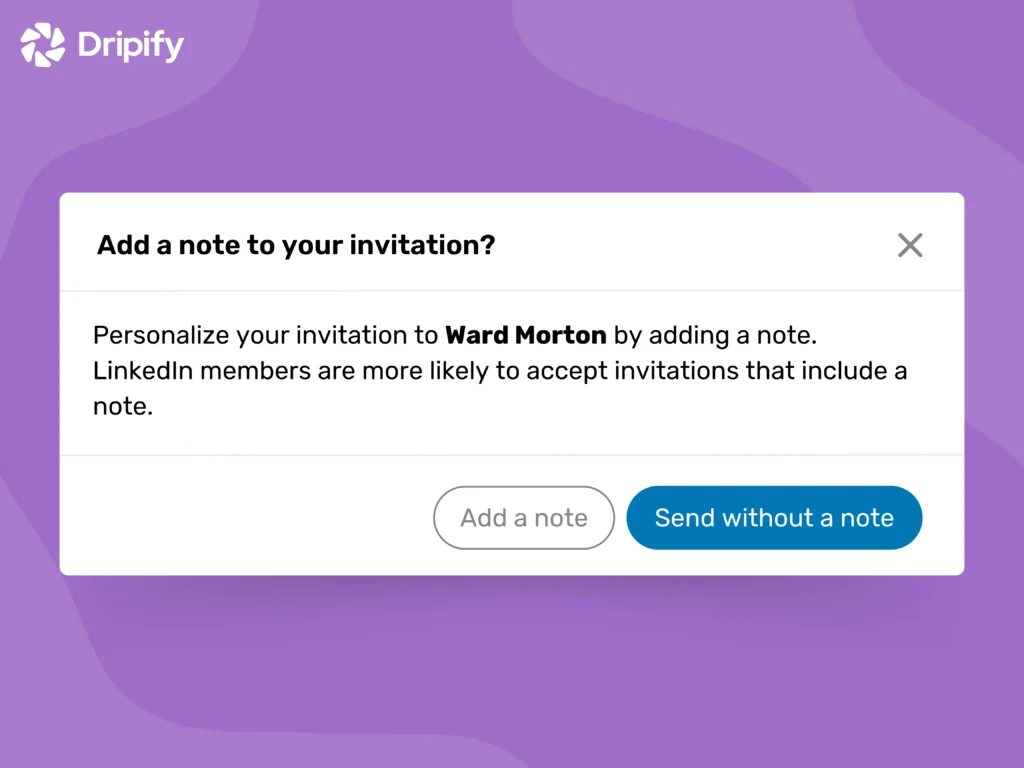Image resolution: width=1024 pixels, height=768 pixels.
Task: Click the colorful pinwheel emblem beside Dripify
Action: point(40,43)
